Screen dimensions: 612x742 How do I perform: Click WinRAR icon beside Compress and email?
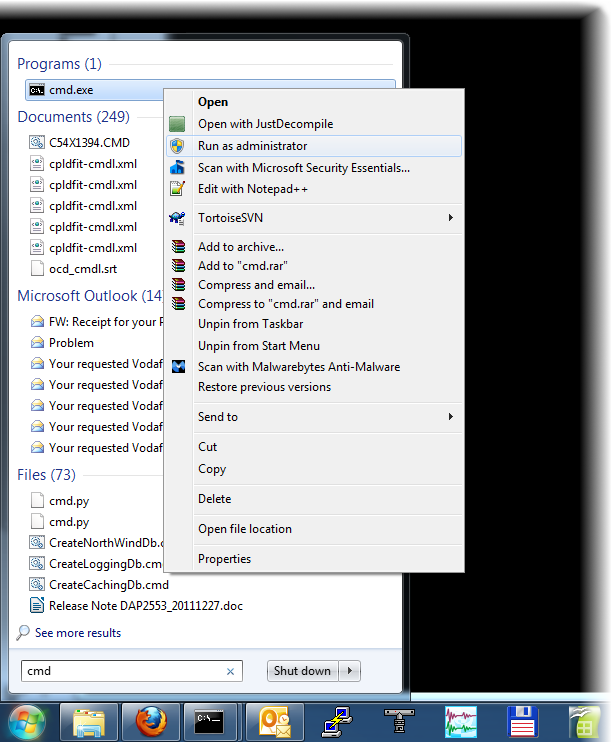178,284
